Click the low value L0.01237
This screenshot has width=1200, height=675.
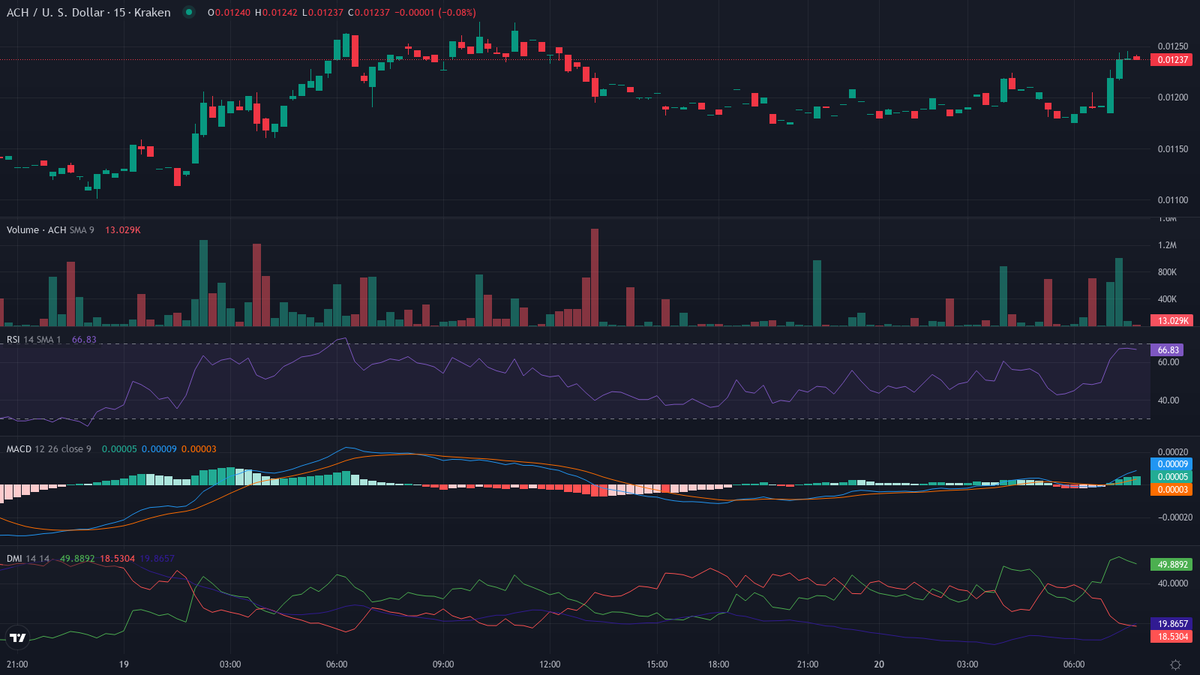tap(322, 12)
